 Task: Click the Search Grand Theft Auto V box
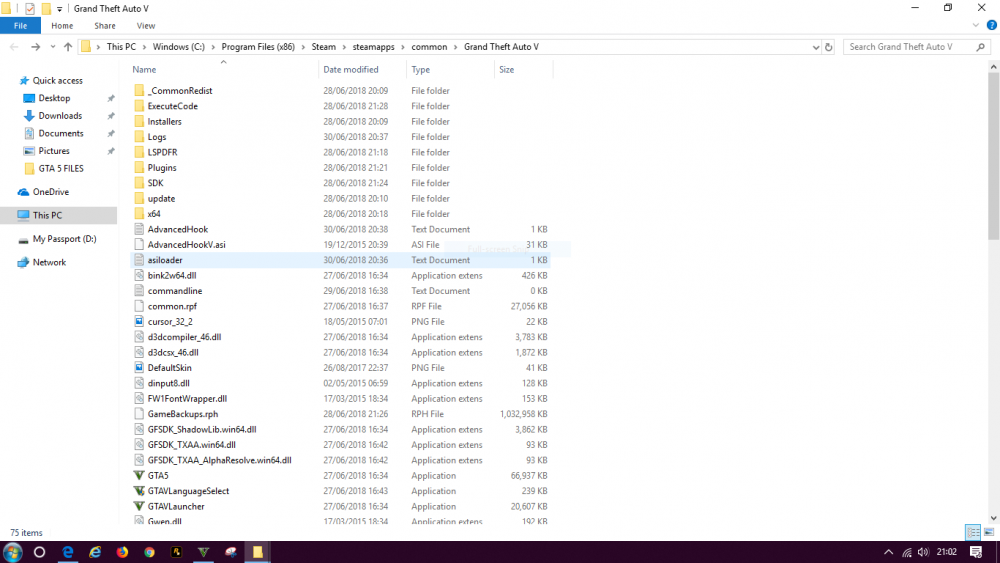click(909, 47)
